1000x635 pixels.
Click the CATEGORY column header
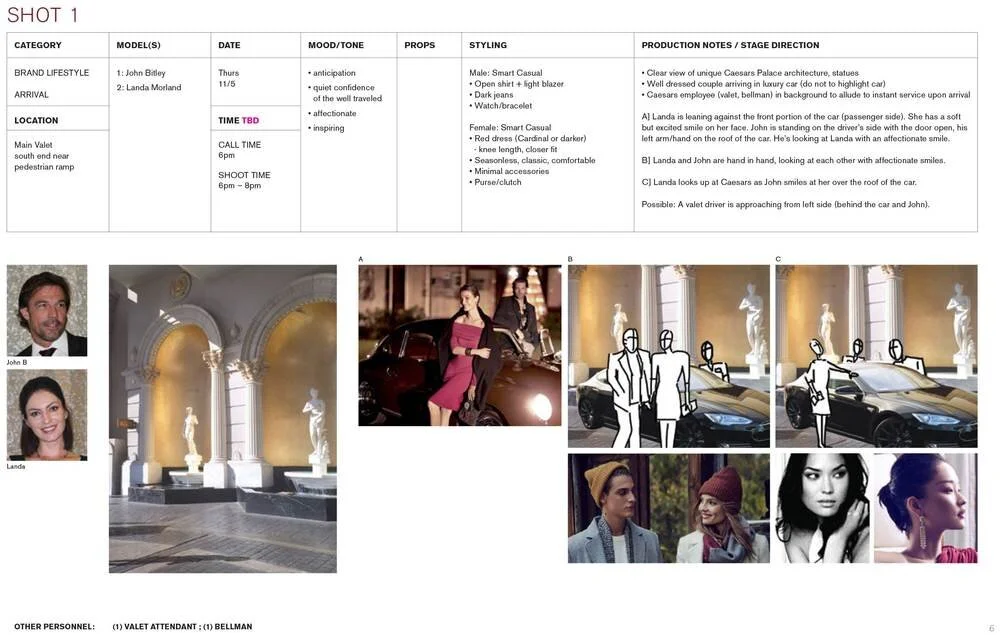38,45
